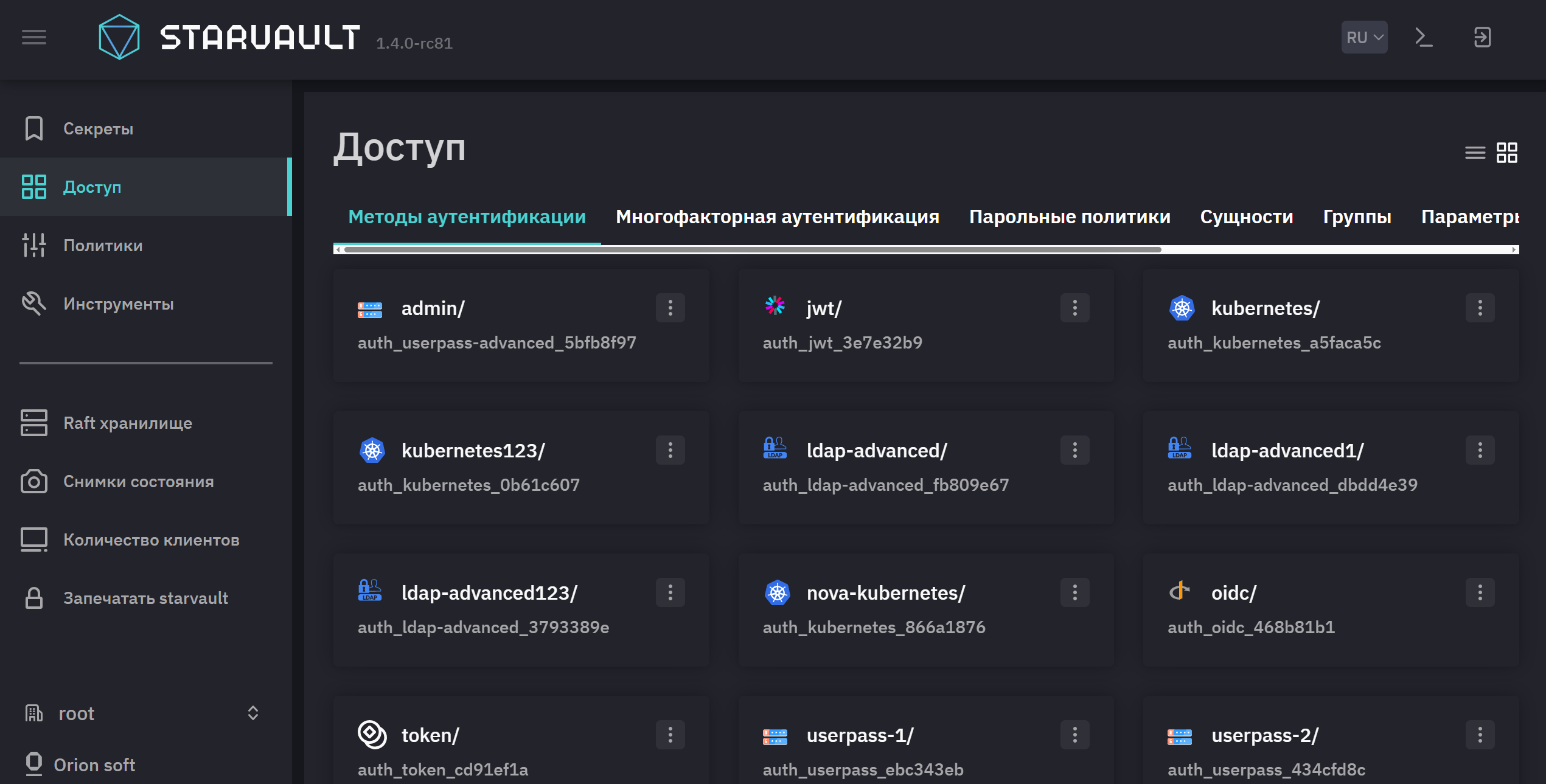Click the Kubernetes icon on kubernetes123/ card

[372, 451]
